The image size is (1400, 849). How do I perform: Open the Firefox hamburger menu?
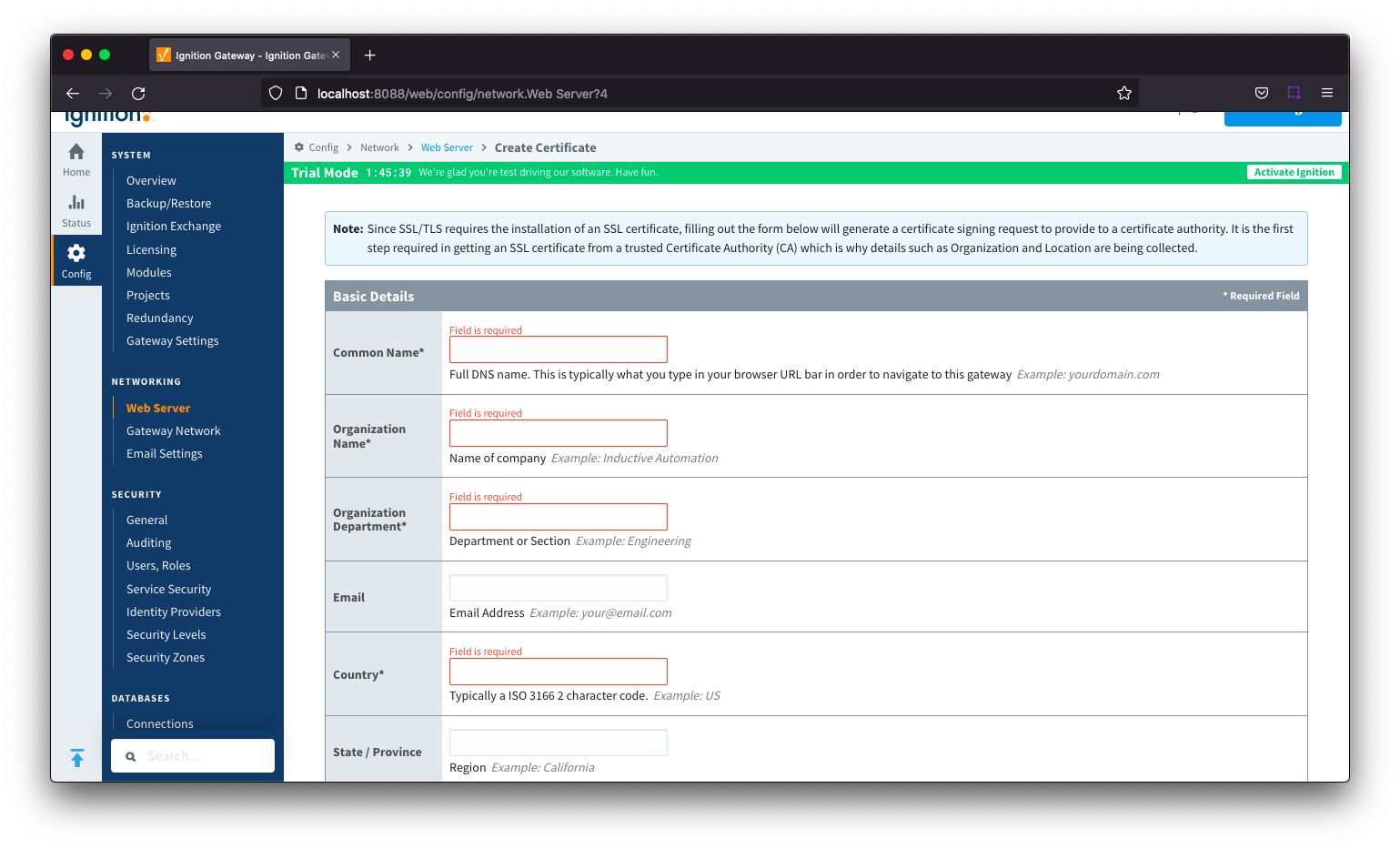point(1327,93)
